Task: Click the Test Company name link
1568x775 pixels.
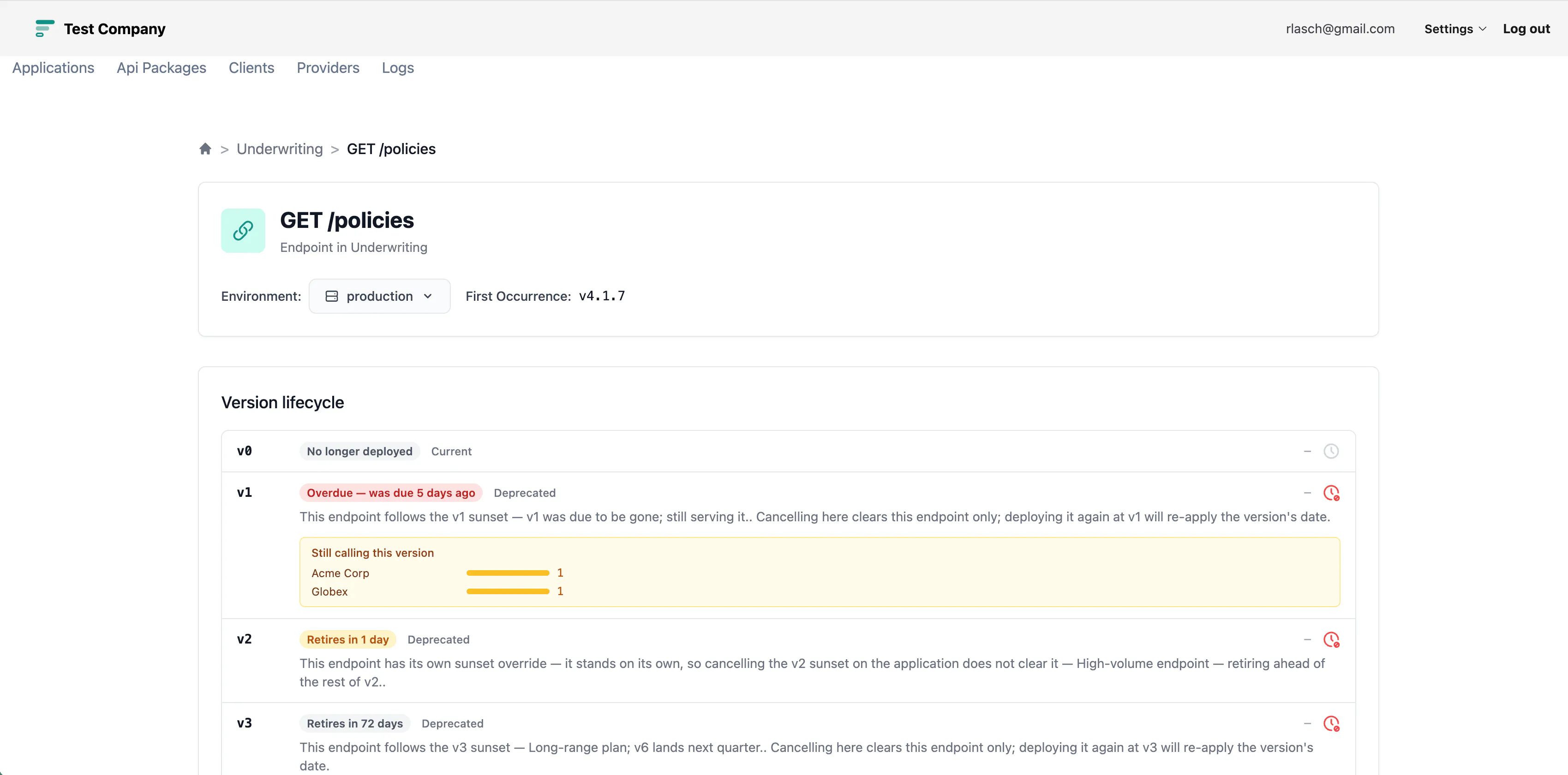Action: [114, 29]
